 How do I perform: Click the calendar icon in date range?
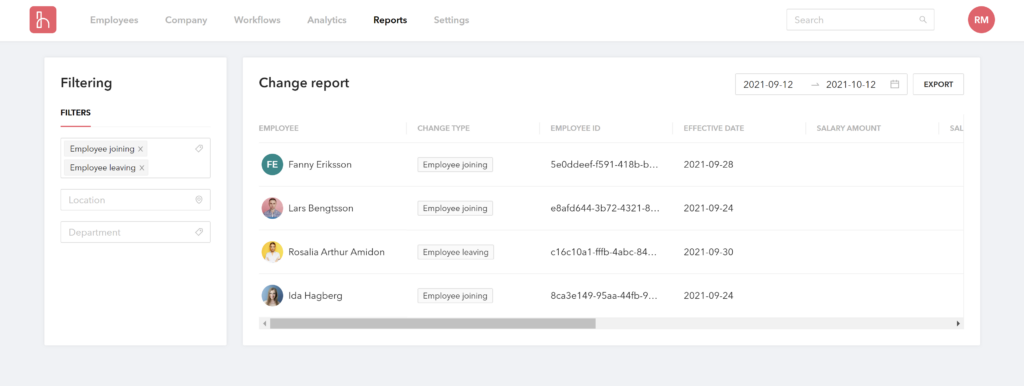point(895,84)
